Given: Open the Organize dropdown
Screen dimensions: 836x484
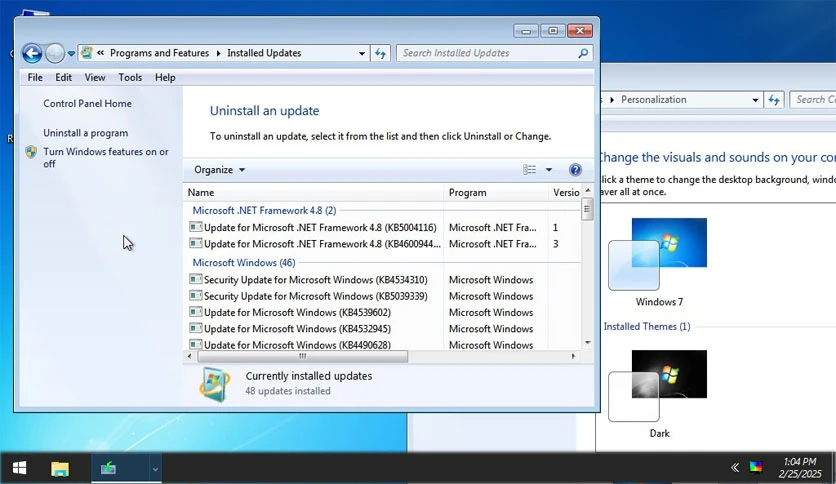Looking at the screenshot, I should [219, 170].
